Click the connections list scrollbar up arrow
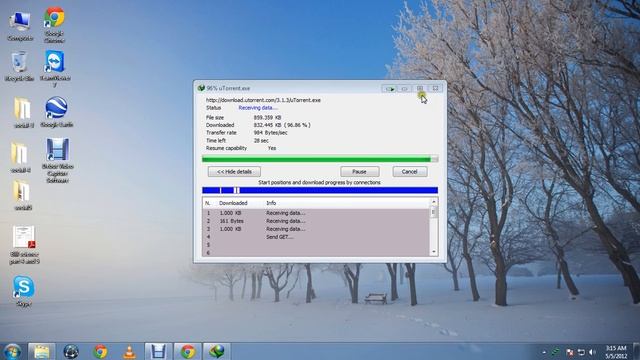 pos(434,202)
